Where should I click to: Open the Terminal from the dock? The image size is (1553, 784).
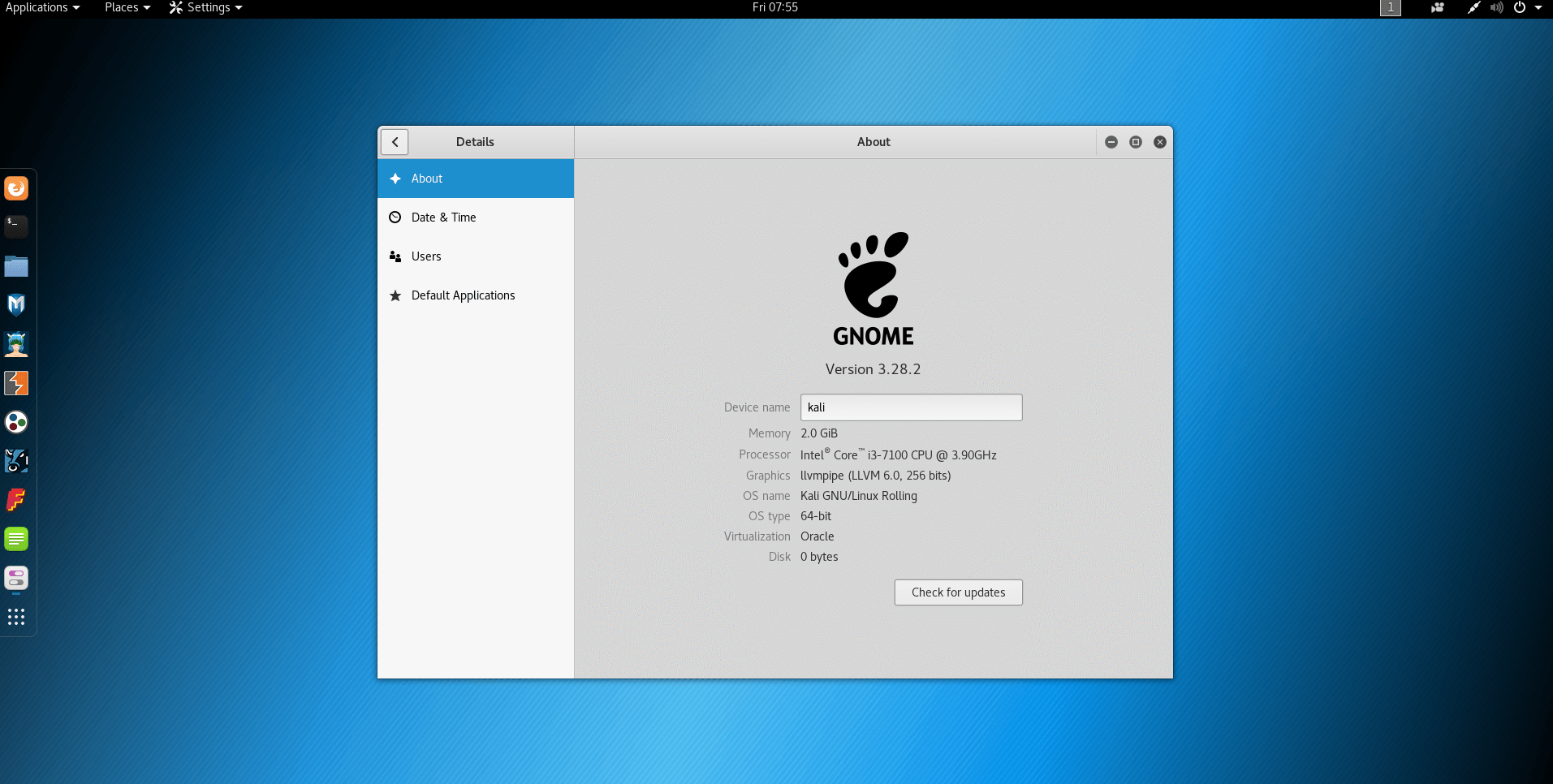coord(16,226)
